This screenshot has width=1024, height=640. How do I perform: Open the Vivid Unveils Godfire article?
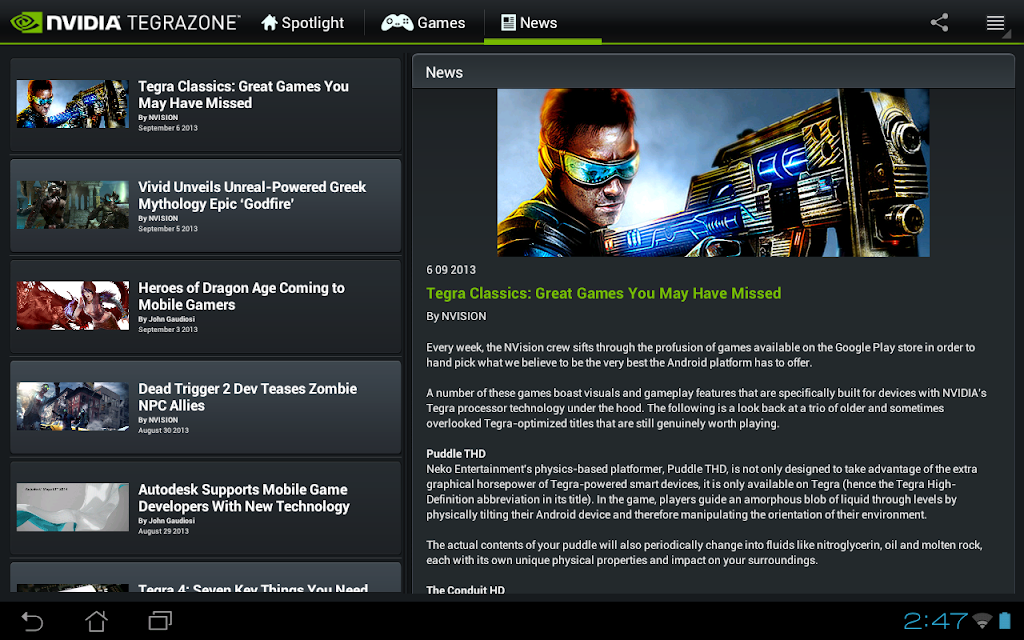[x=206, y=206]
